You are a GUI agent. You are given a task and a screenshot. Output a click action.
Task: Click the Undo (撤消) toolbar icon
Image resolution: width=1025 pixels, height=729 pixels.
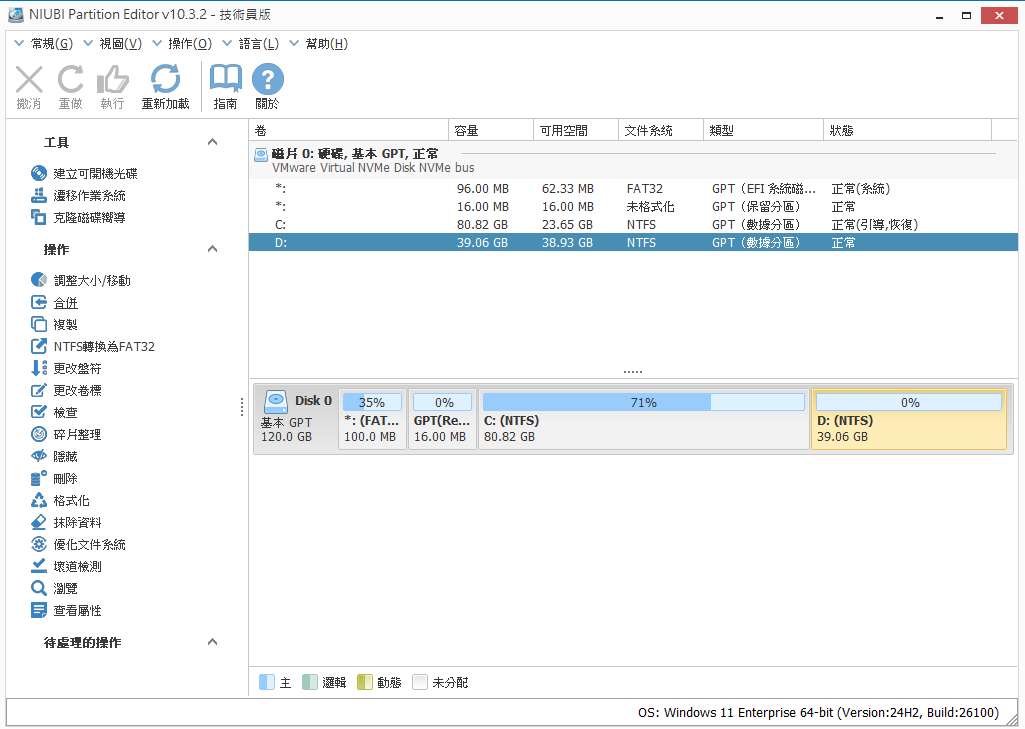pyautogui.click(x=29, y=80)
